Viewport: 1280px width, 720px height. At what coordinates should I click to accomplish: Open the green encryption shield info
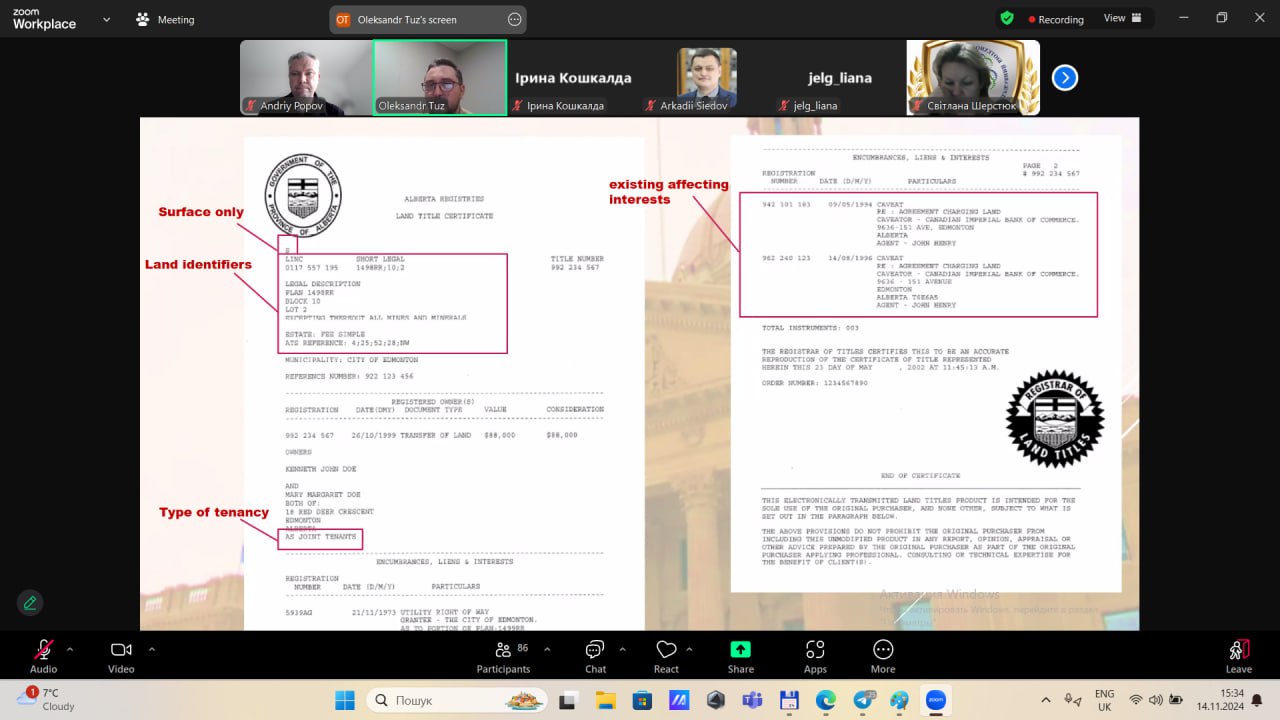click(x=1007, y=18)
